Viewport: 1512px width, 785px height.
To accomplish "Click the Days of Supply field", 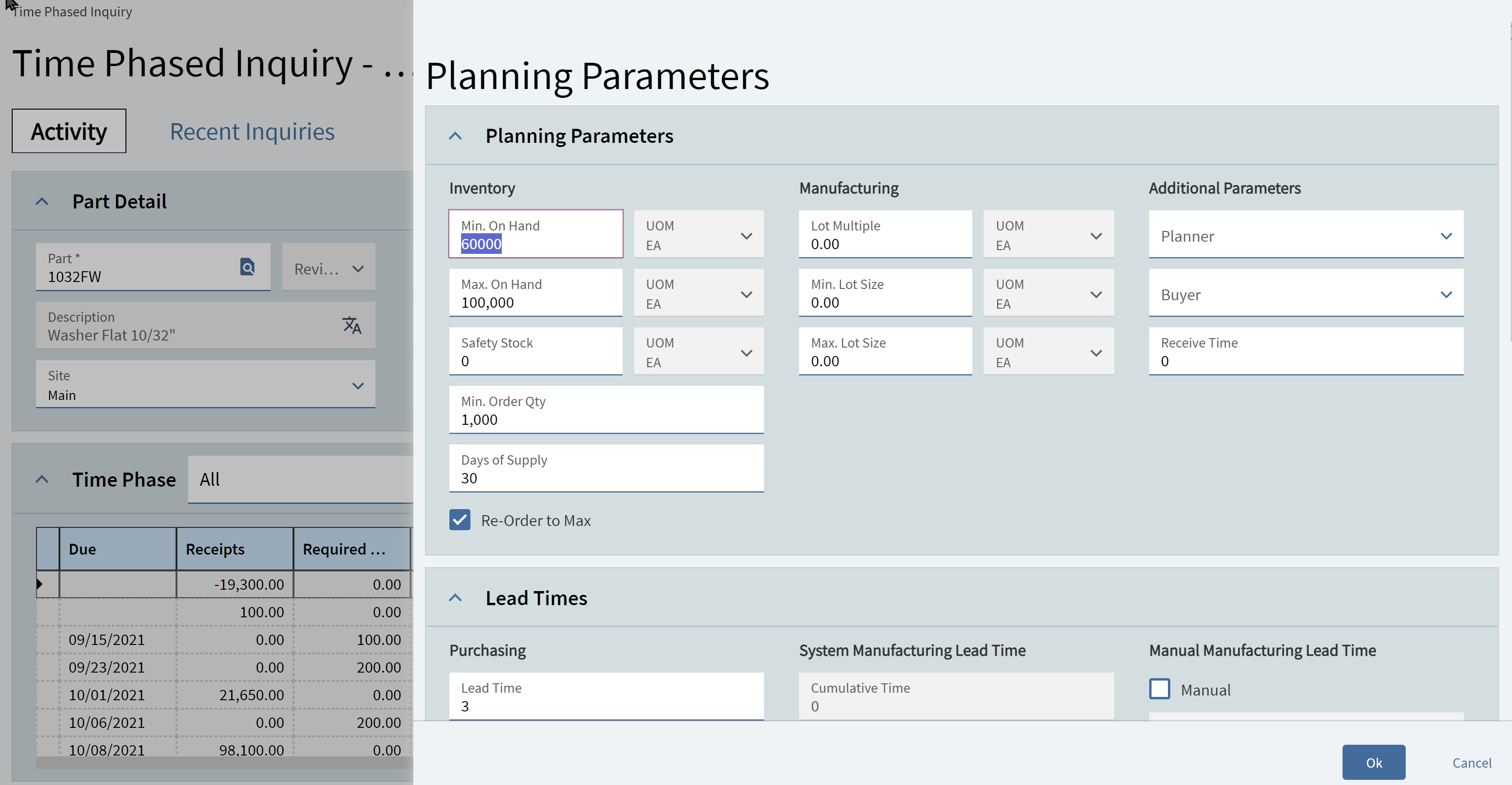I will pos(606,469).
